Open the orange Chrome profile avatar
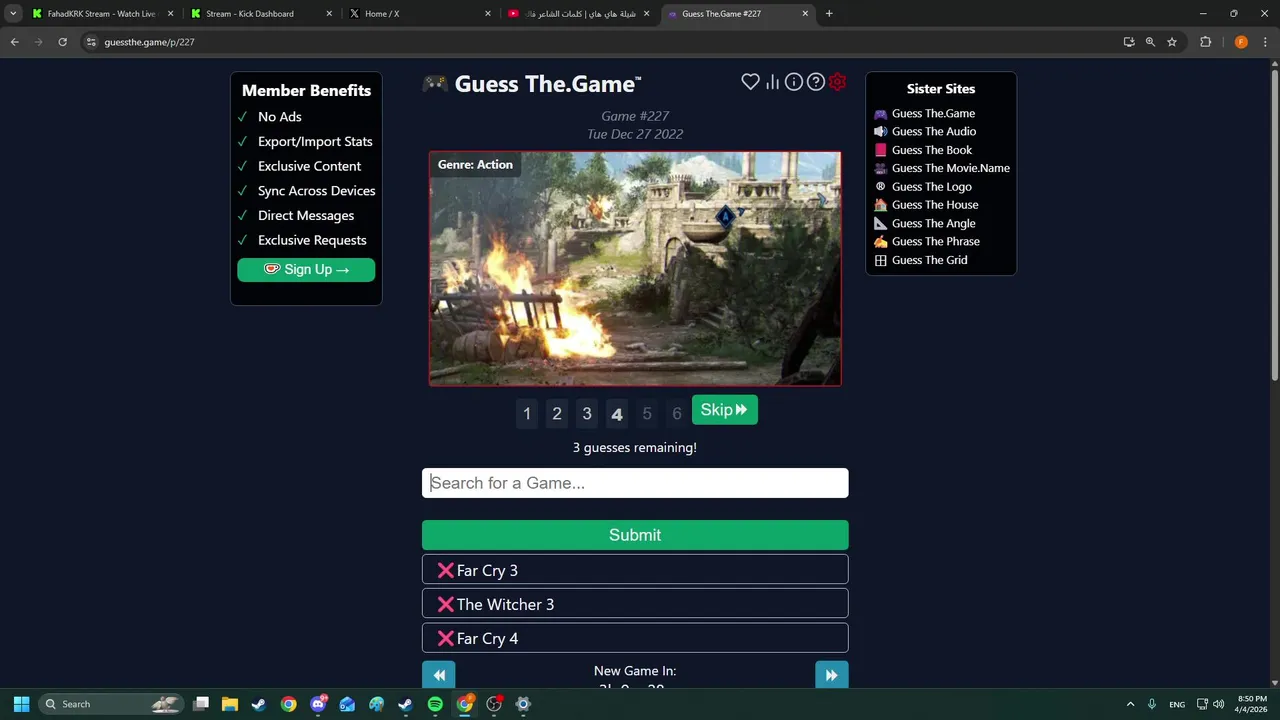This screenshot has width=1280, height=720. [x=1241, y=42]
